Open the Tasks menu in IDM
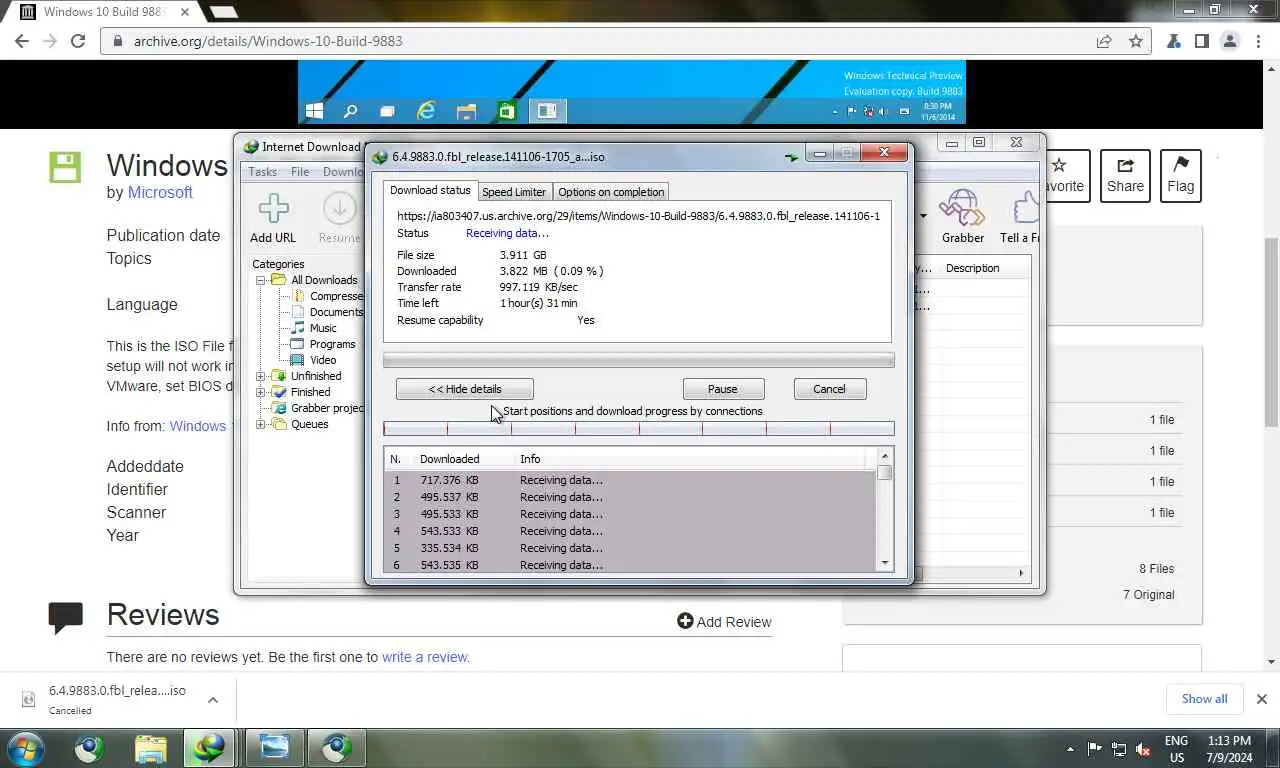 [263, 172]
